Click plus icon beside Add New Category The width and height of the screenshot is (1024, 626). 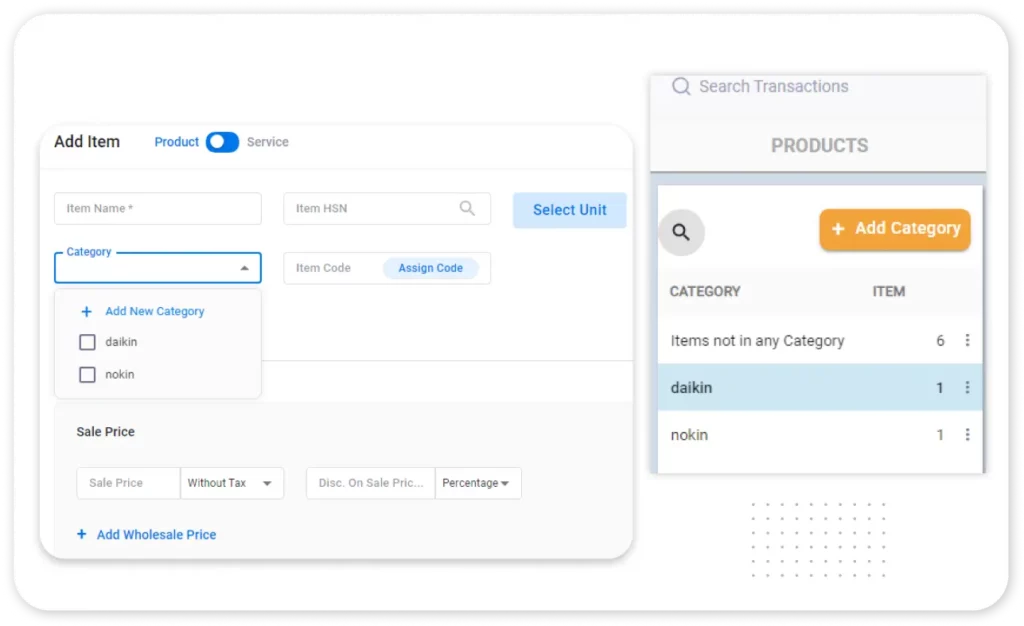point(87,312)
